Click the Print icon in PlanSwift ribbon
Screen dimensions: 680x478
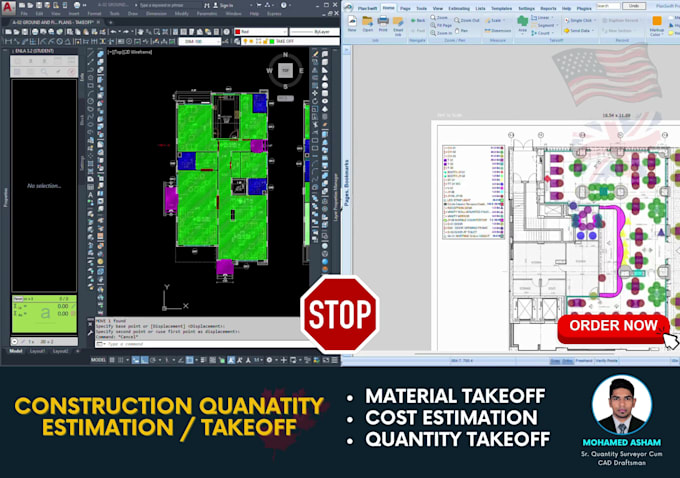point(383,23)
